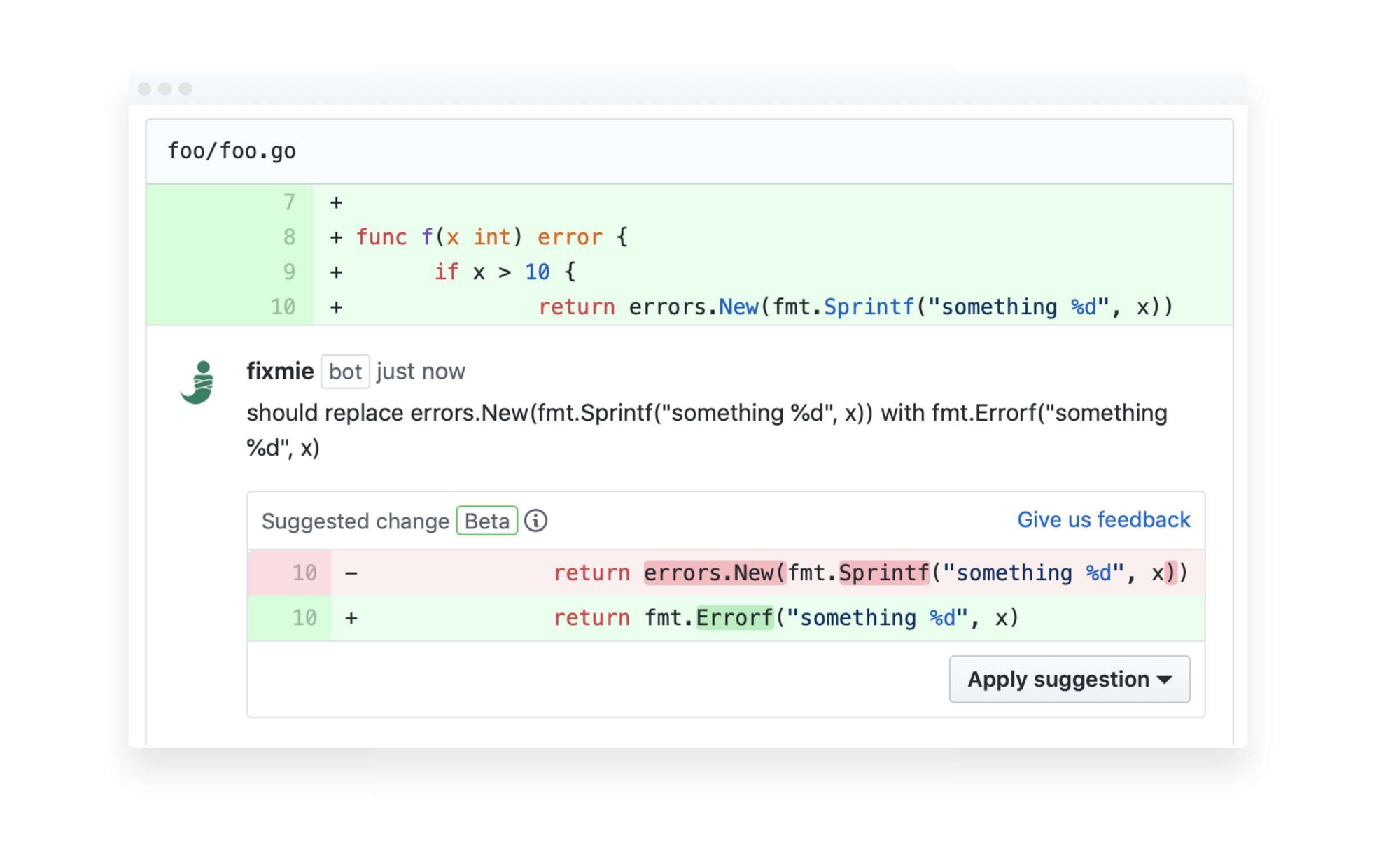Click the foo/foo.go file header
The width and height of the screenshot is (1400, 847).
[232, 151]
